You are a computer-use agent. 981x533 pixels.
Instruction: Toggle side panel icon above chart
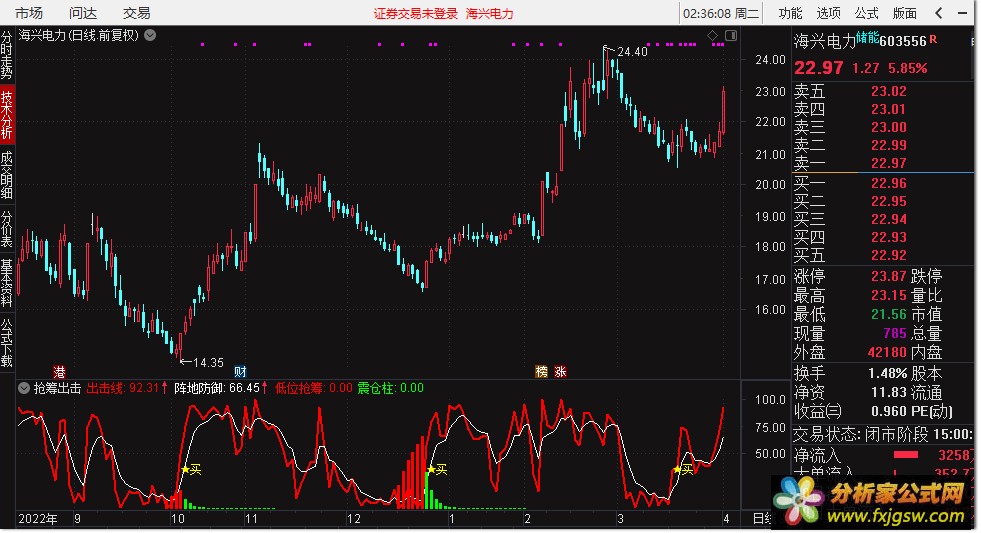click(x=730, y=36)
